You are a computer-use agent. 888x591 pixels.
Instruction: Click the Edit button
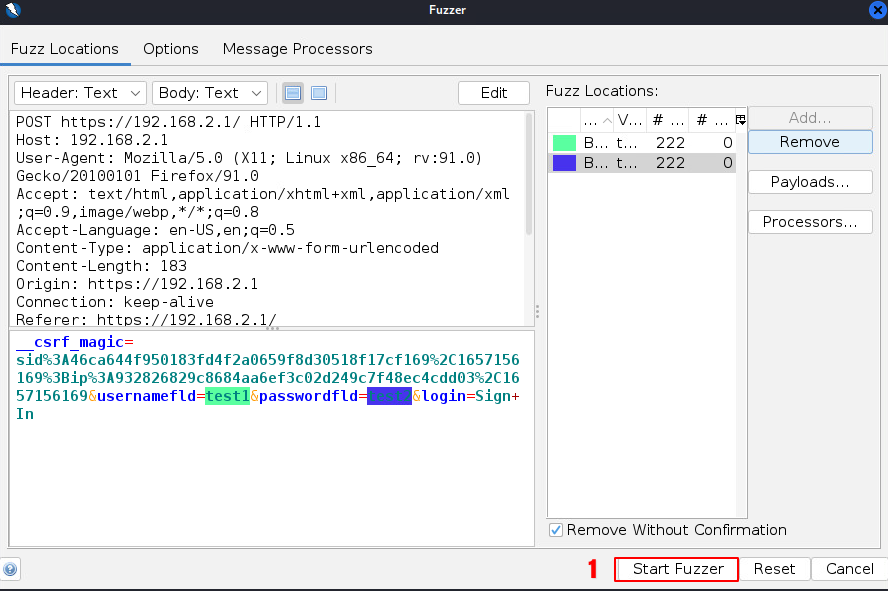[493, 93]
